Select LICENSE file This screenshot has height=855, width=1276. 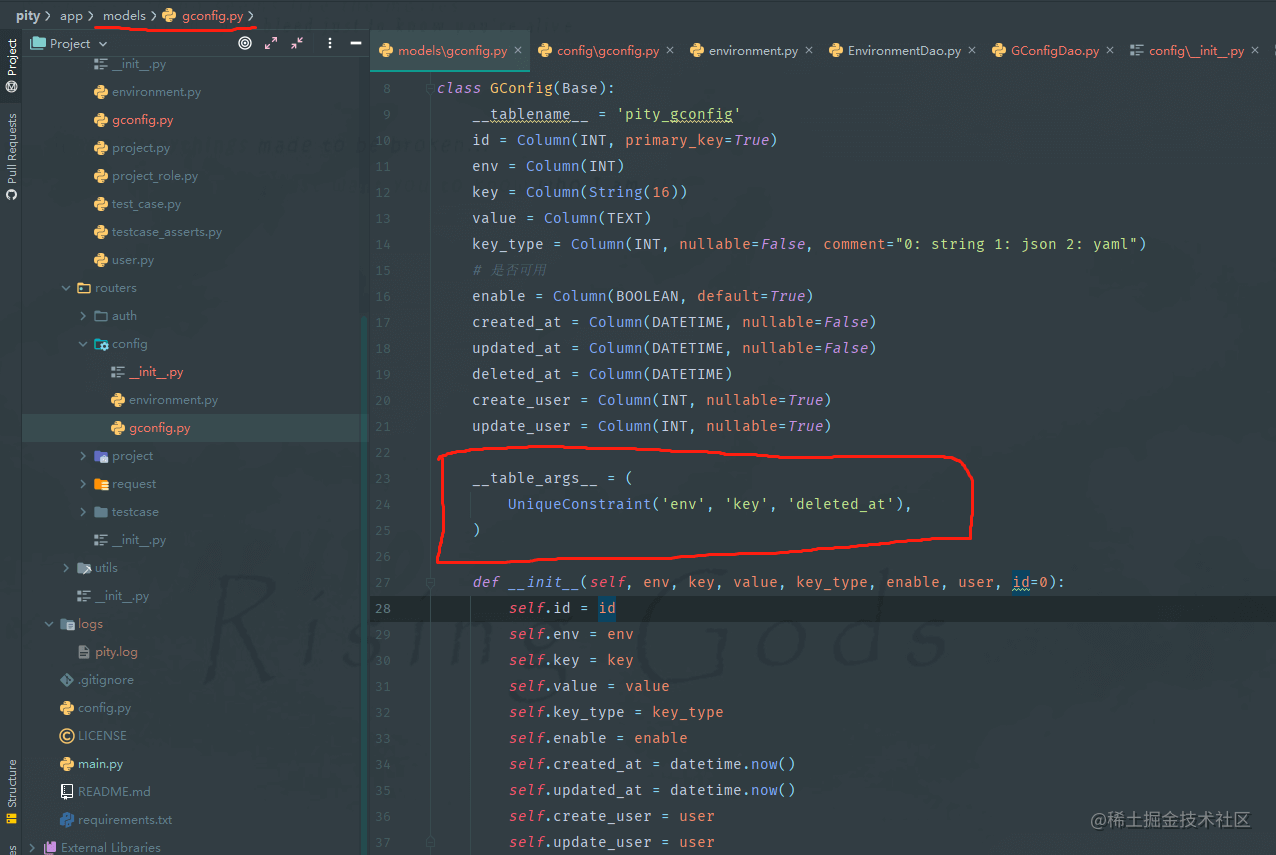click(x=102, y=736)
